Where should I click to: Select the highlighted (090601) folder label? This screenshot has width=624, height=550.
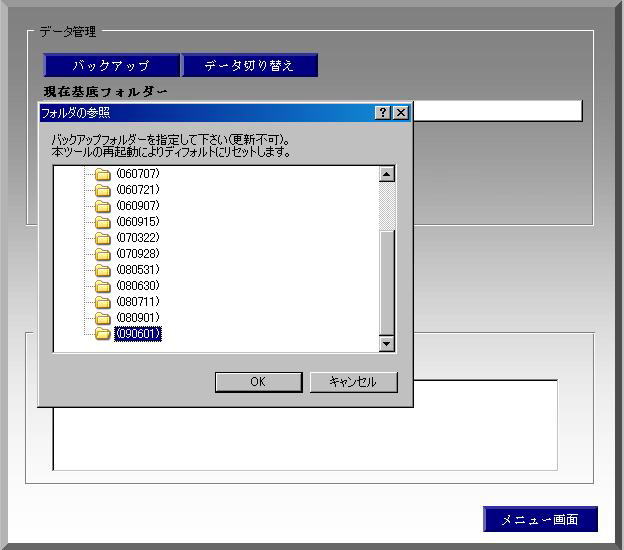point(138,334)
